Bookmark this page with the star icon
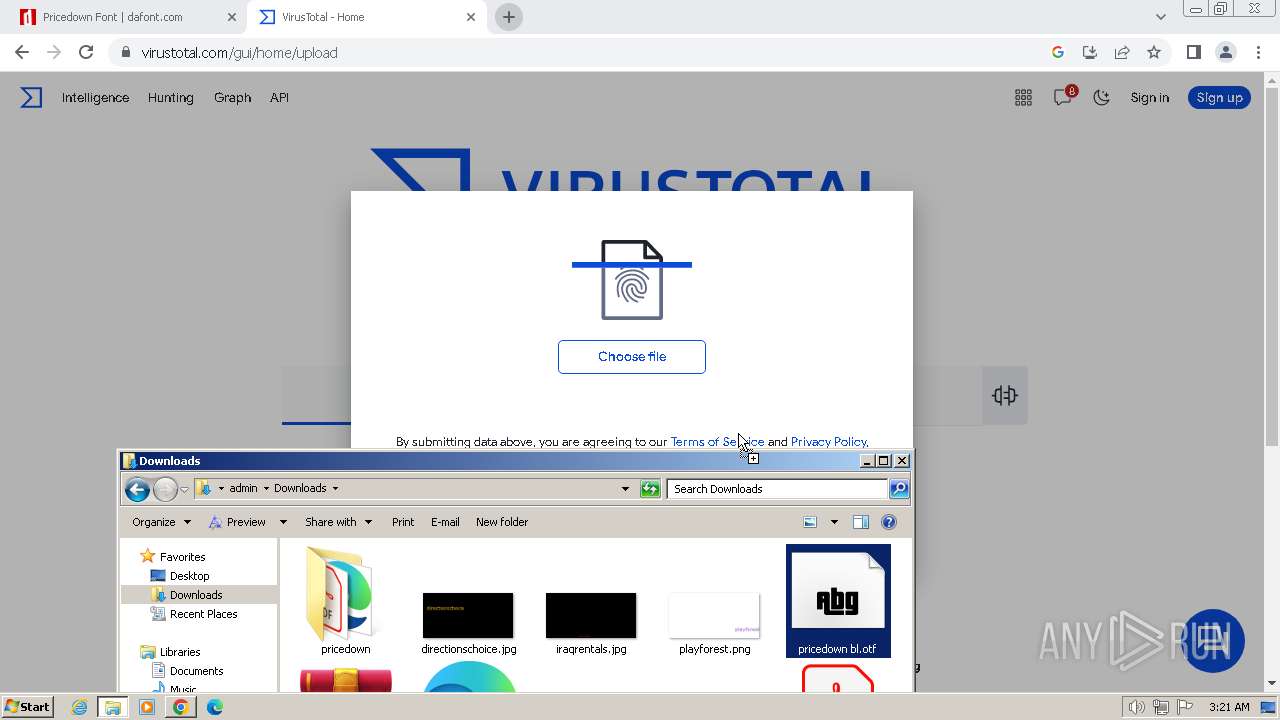Viewport: 1280px width, 720px height. coord(1154,52)
